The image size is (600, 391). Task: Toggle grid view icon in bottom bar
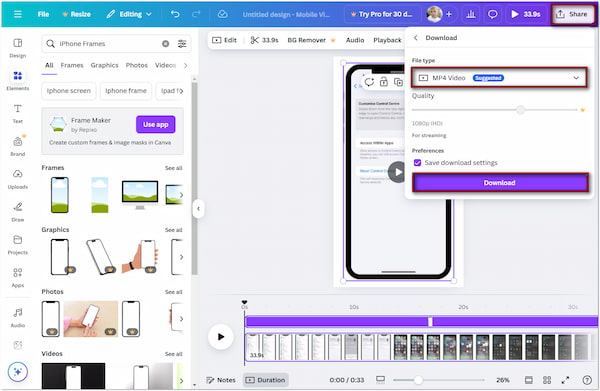[x=547, y=380]
